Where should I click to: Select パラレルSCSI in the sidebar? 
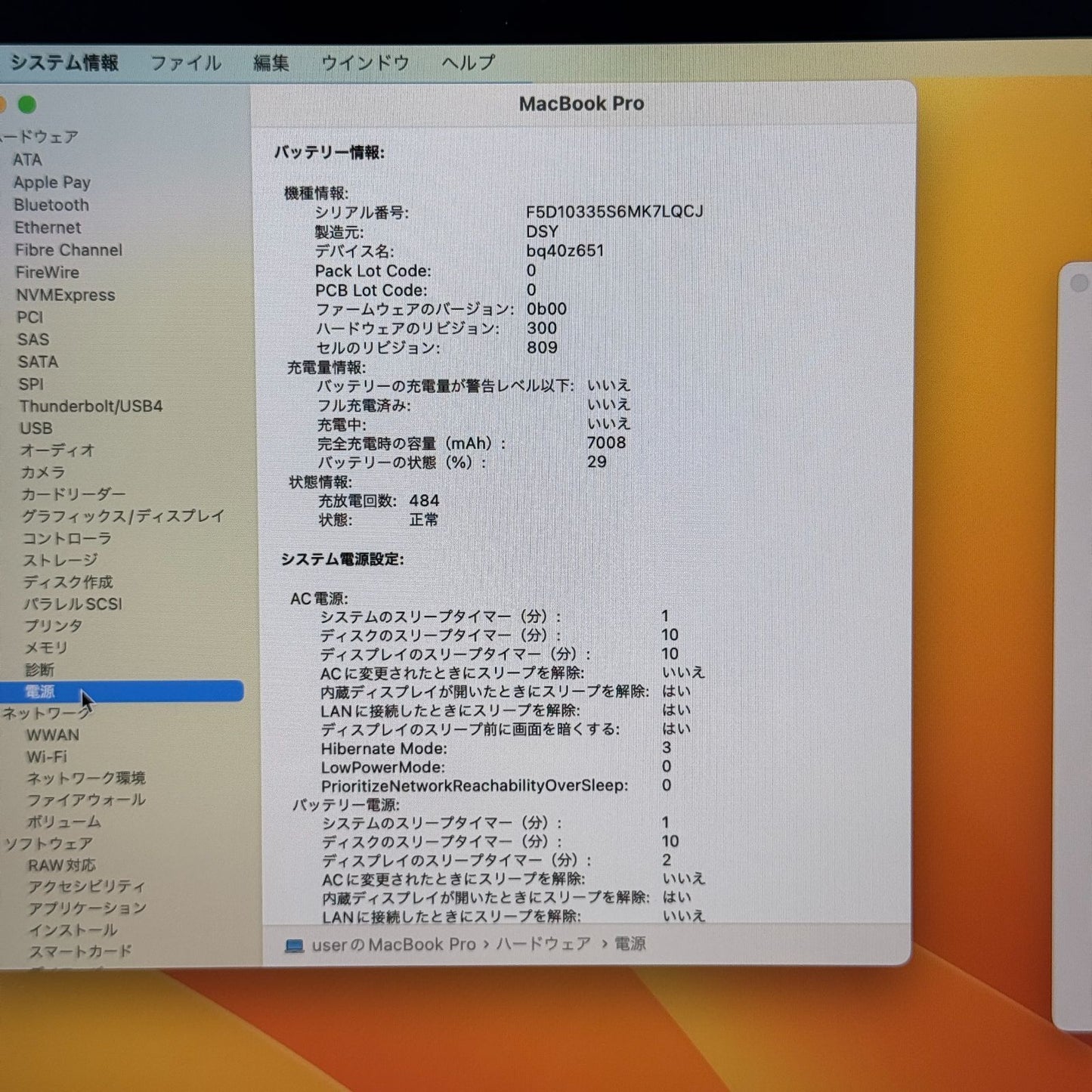[x=73, y=604]
